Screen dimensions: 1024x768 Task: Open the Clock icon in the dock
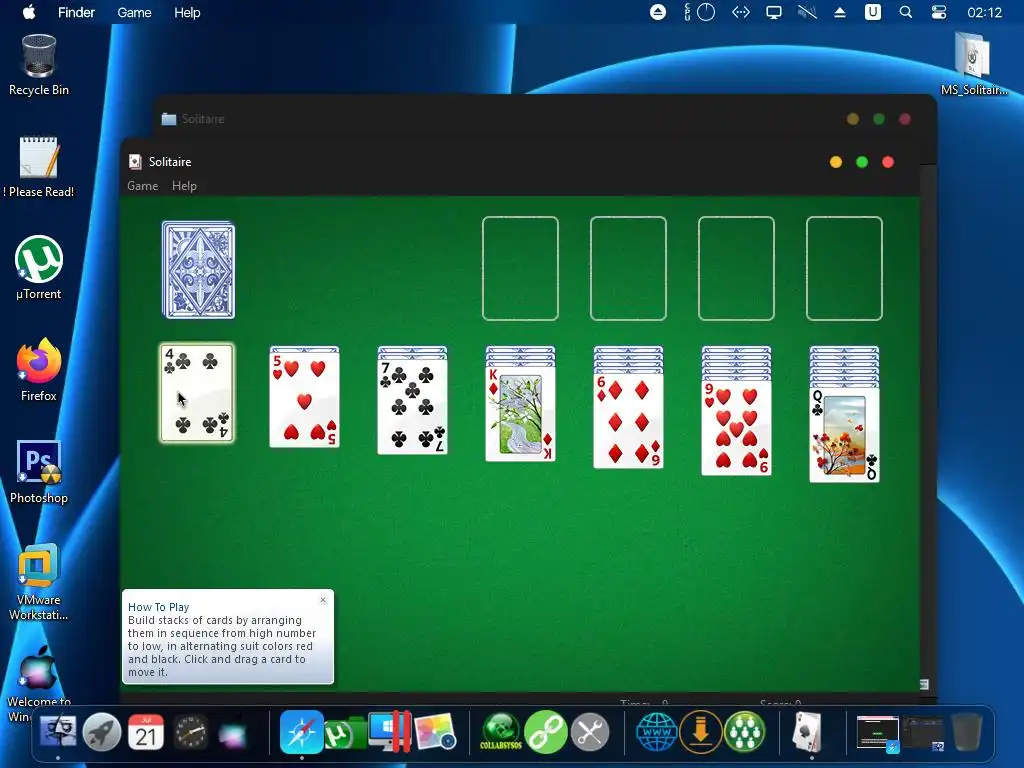click(x=191, y=732)
